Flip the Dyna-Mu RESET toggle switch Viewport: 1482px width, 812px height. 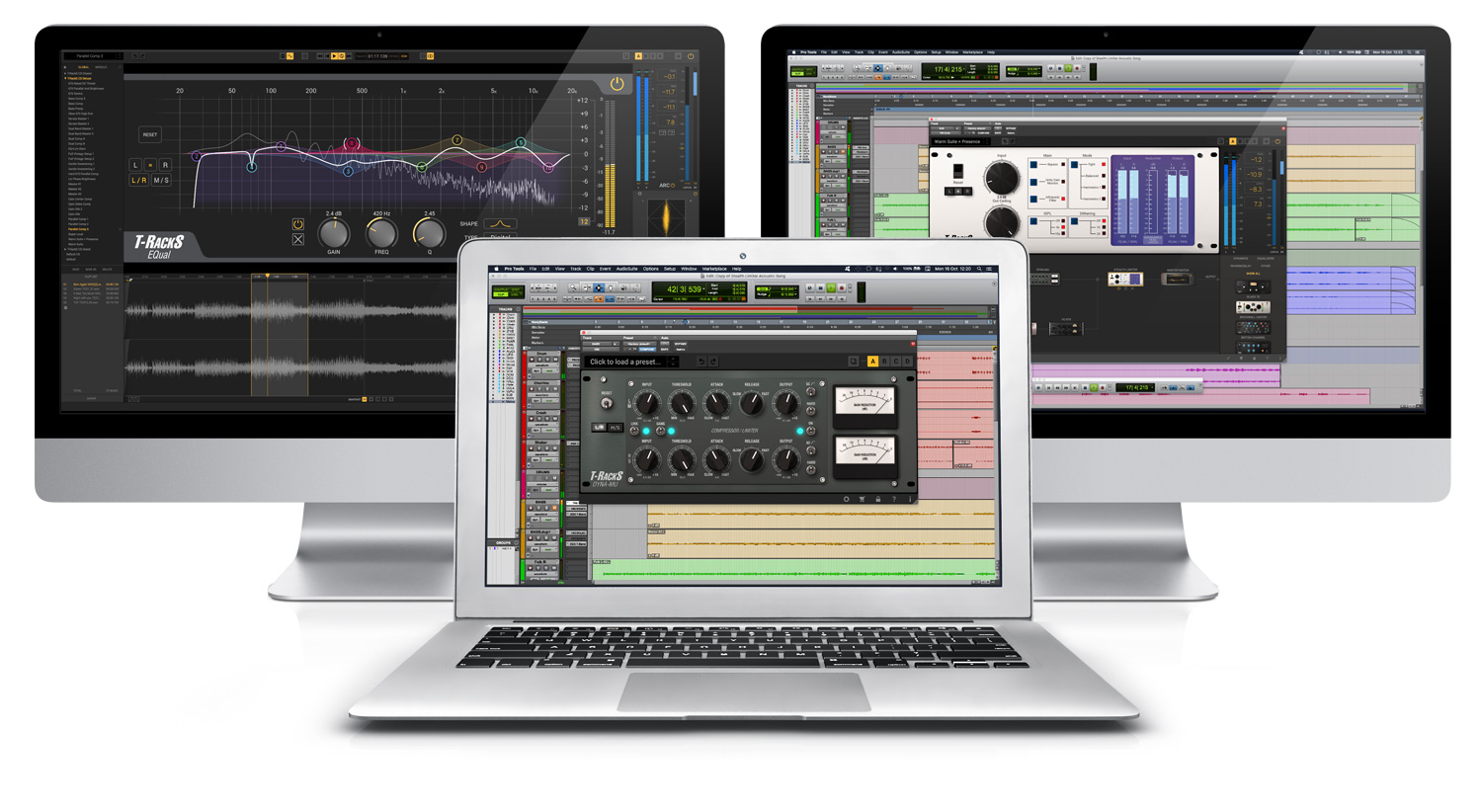607,403
